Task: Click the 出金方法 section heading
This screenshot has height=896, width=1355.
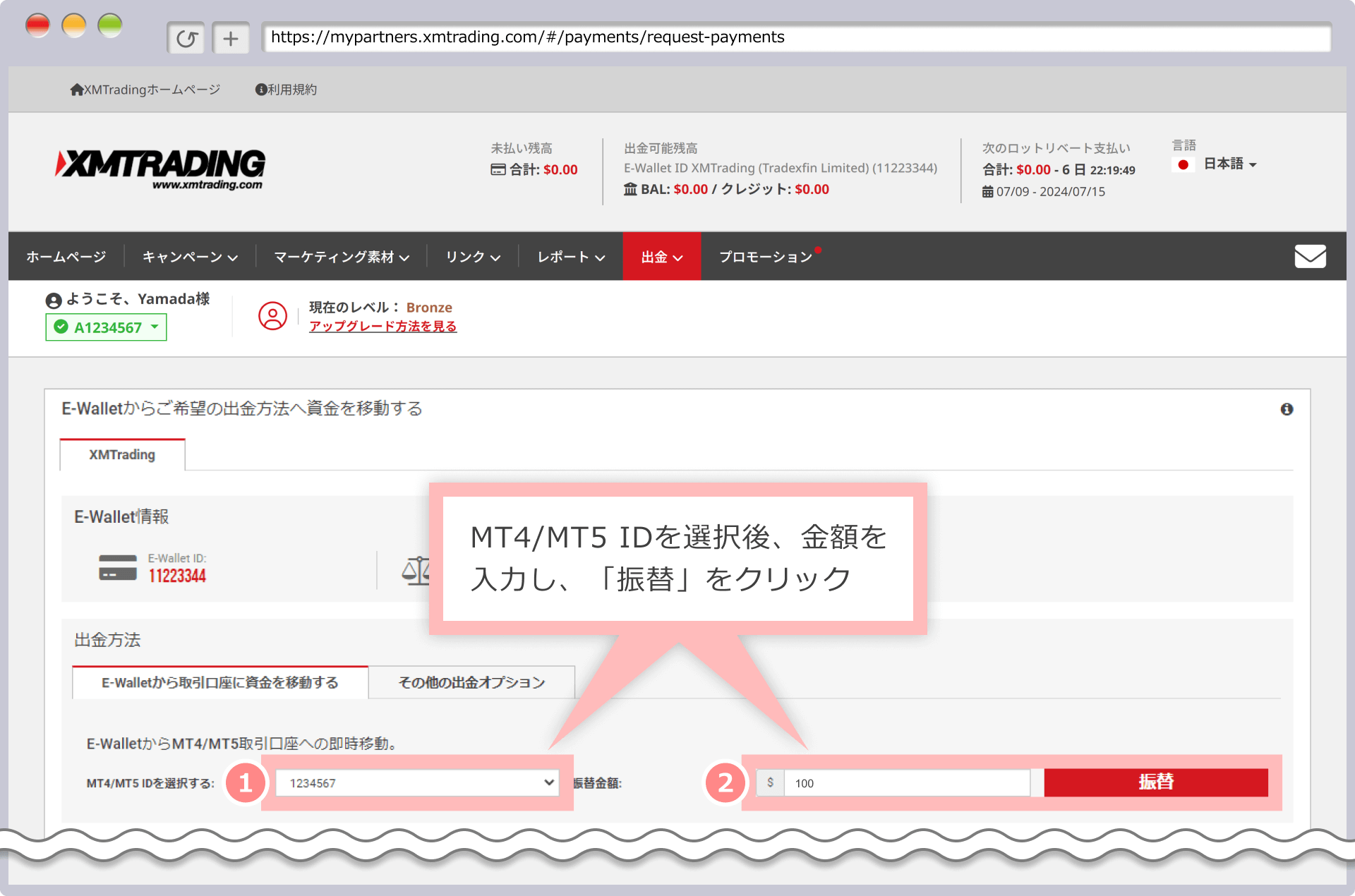Action: coord(108,640)
